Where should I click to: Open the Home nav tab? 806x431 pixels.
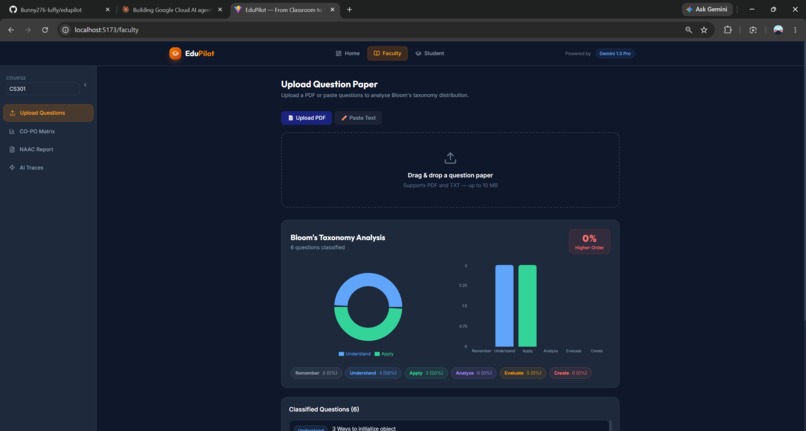(x=347, y=53)
